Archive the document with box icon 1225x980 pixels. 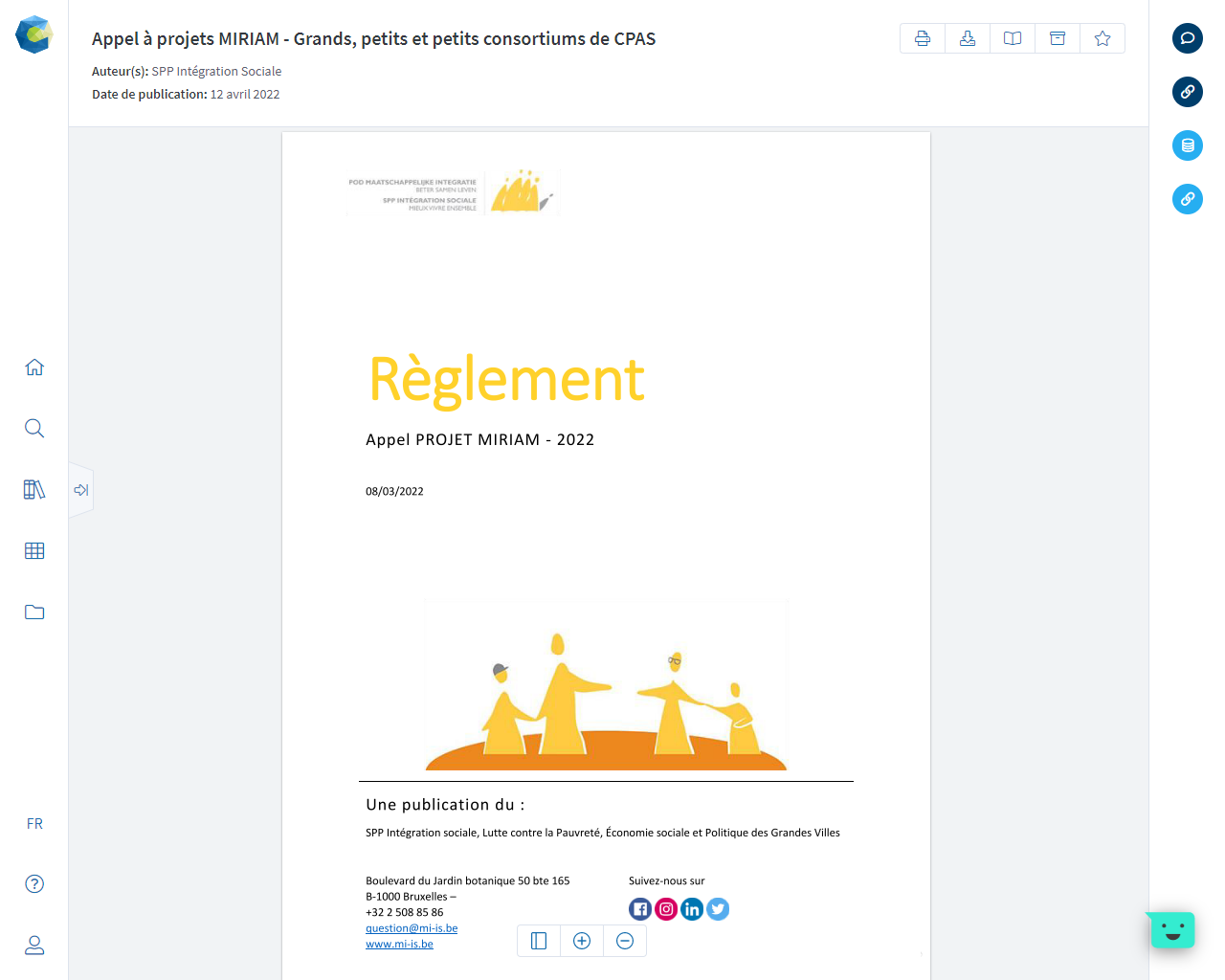1058,38
